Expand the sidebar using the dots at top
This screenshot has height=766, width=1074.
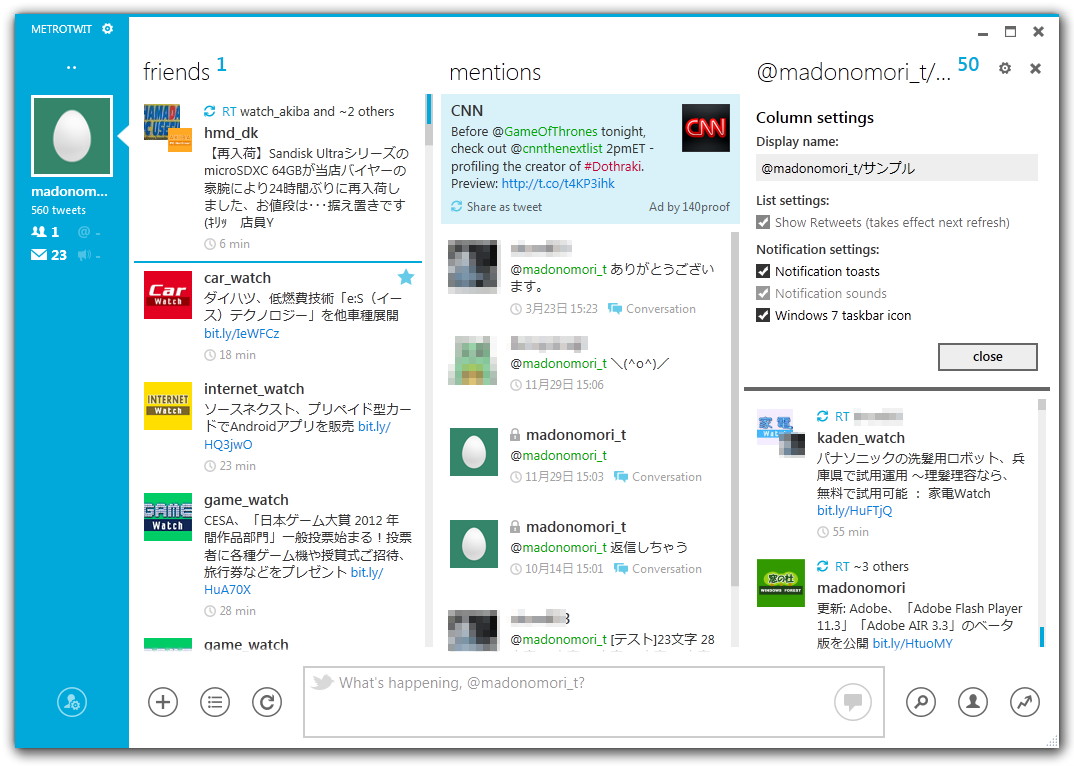pos(71,66)
